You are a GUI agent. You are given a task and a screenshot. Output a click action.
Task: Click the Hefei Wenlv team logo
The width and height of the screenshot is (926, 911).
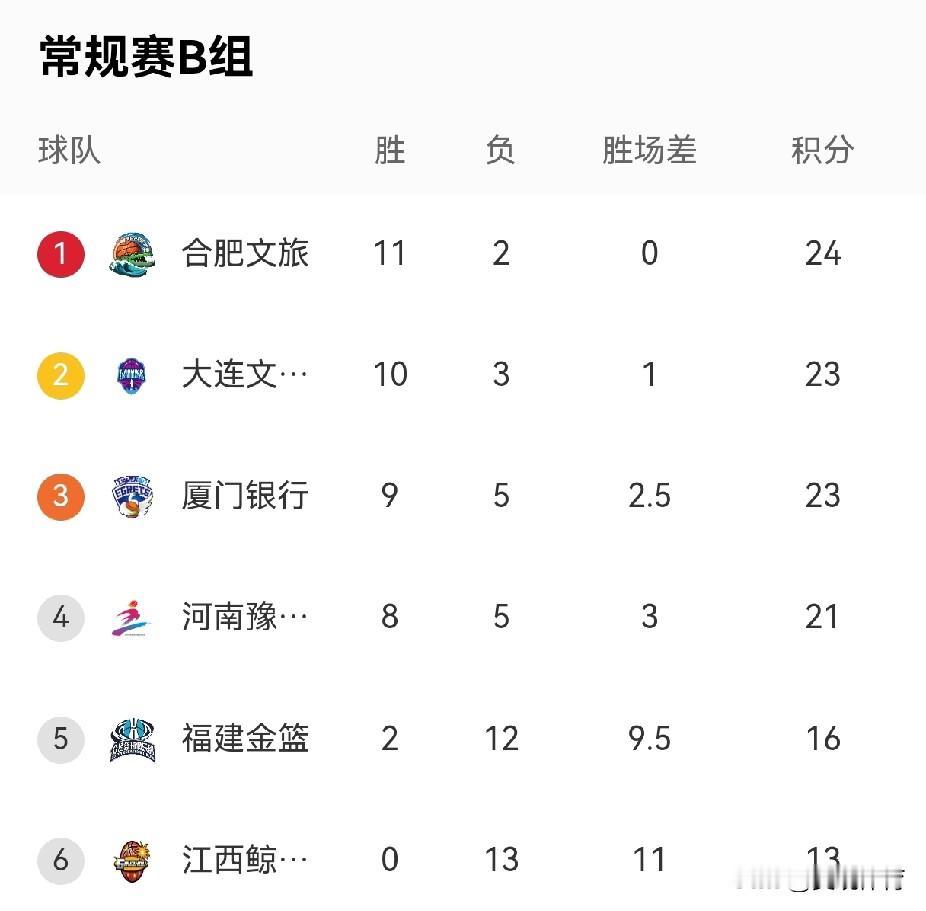click(x=132, y=254)
